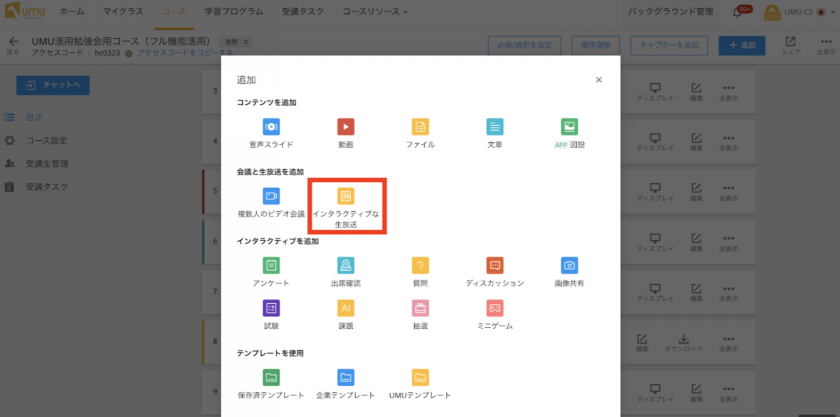840x417 pixels.
Task: Open バックグラウンド管理
Action: point(671,11)
